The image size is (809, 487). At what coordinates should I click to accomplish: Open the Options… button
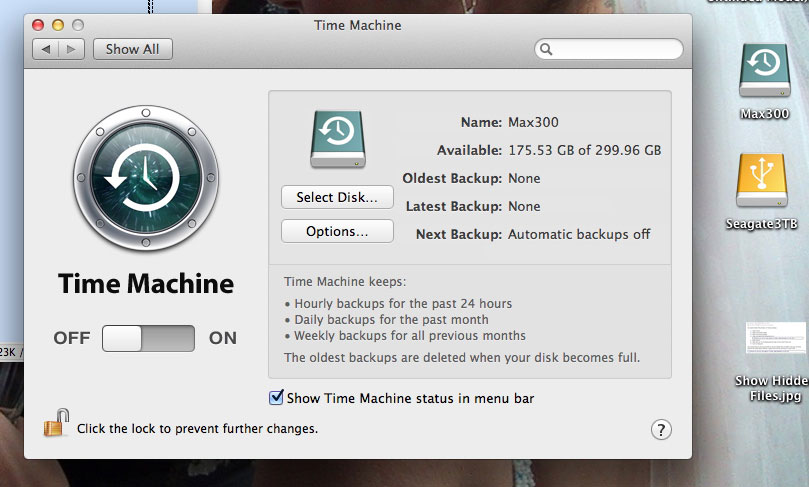337,231
